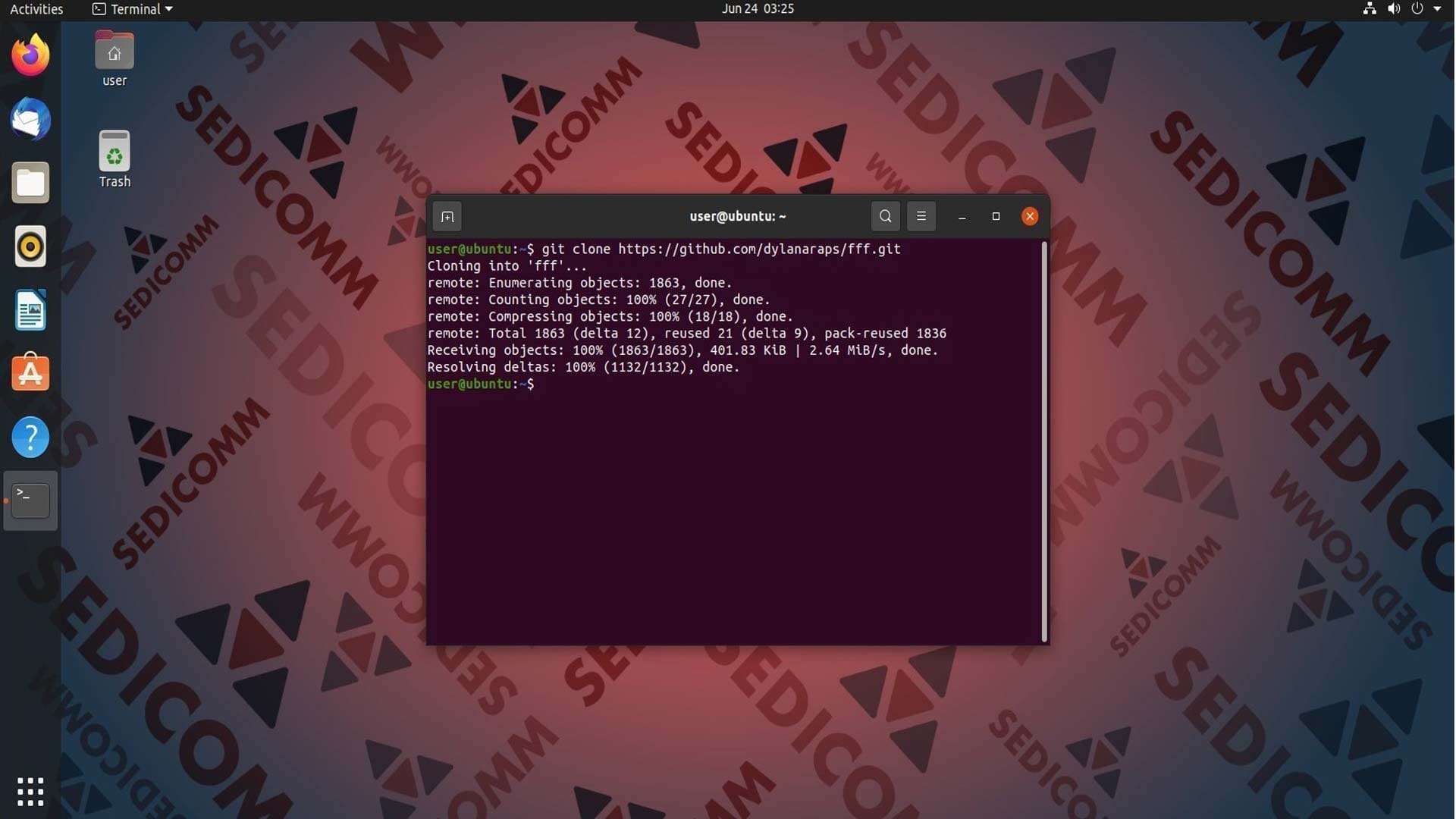
Task: Open the clock calendar Jun 24 03:25
Action: (758, 9)
